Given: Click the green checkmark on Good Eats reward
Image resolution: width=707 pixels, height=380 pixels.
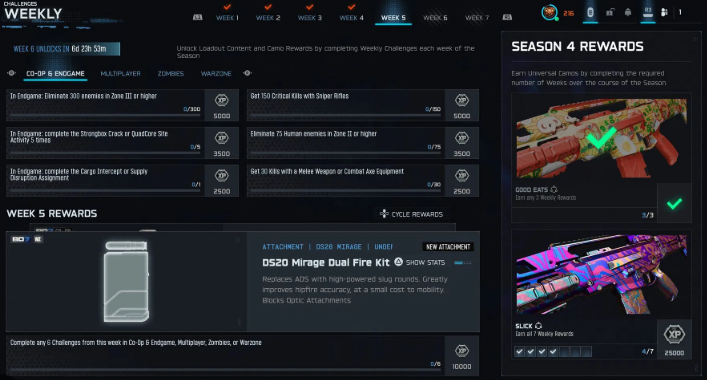Looking at the screenshot, I should (675, 204).
